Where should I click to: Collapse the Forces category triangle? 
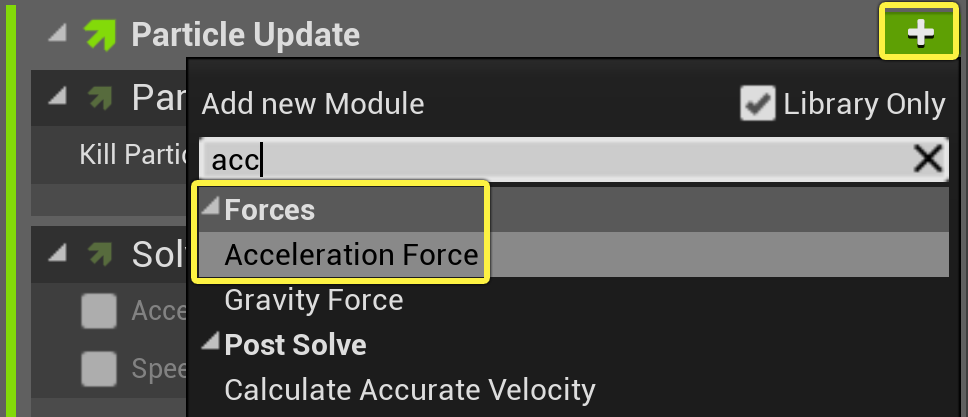click(x=211, y=208)
